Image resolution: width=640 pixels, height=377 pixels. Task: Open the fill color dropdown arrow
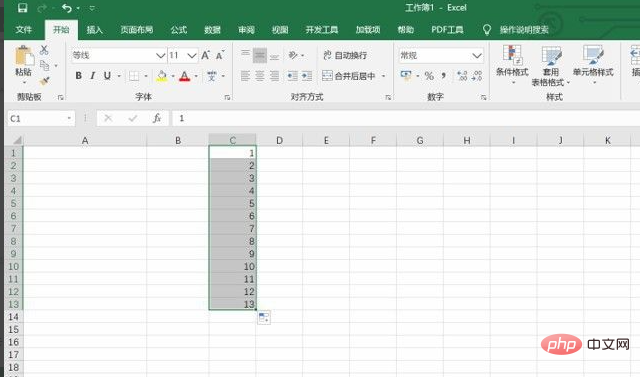(173, 76)
